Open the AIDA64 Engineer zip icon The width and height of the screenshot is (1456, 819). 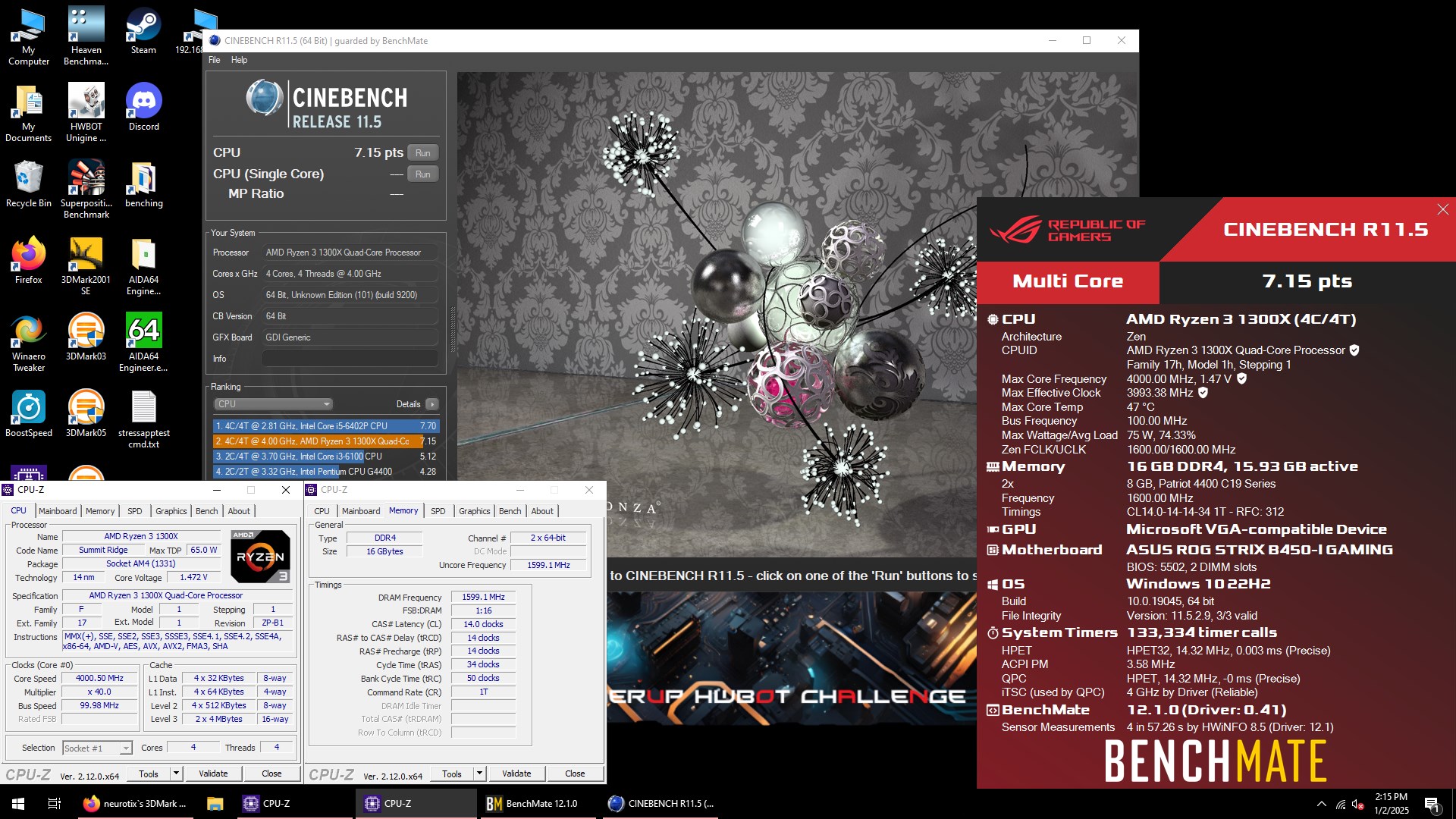[143, 265]
